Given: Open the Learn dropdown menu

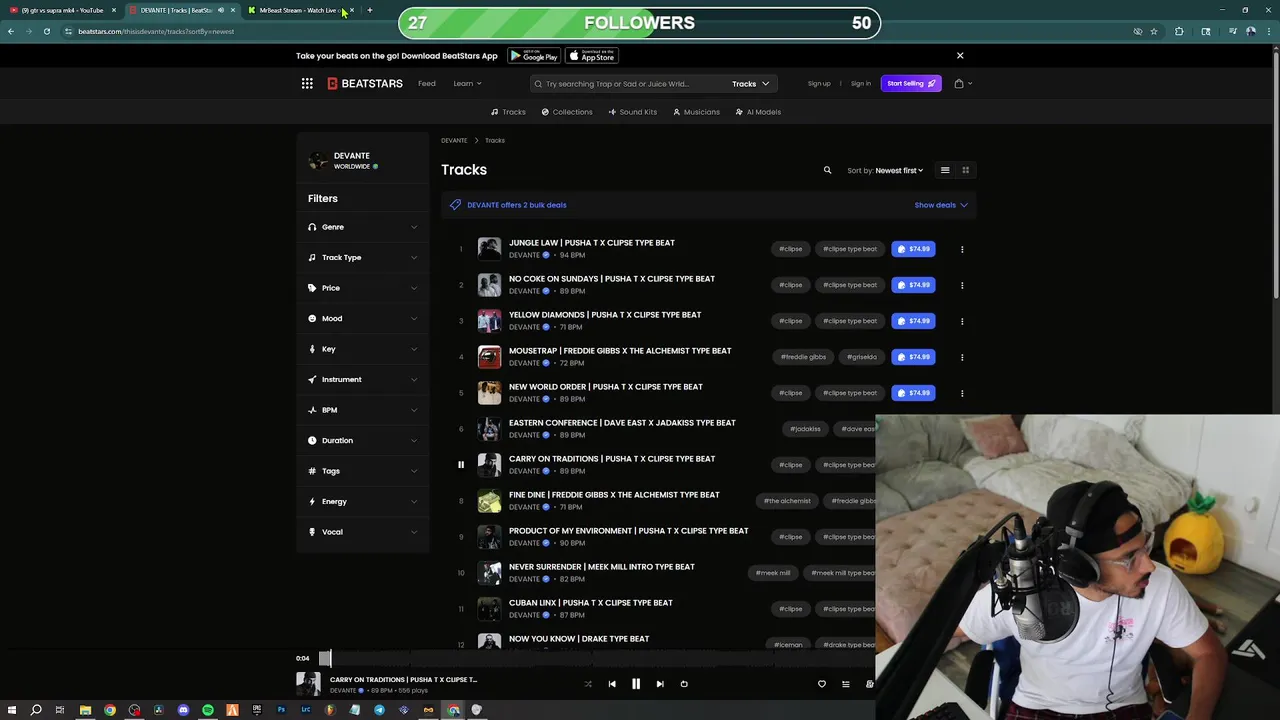Looking at the screenshot, I should (x=467, y=84).
